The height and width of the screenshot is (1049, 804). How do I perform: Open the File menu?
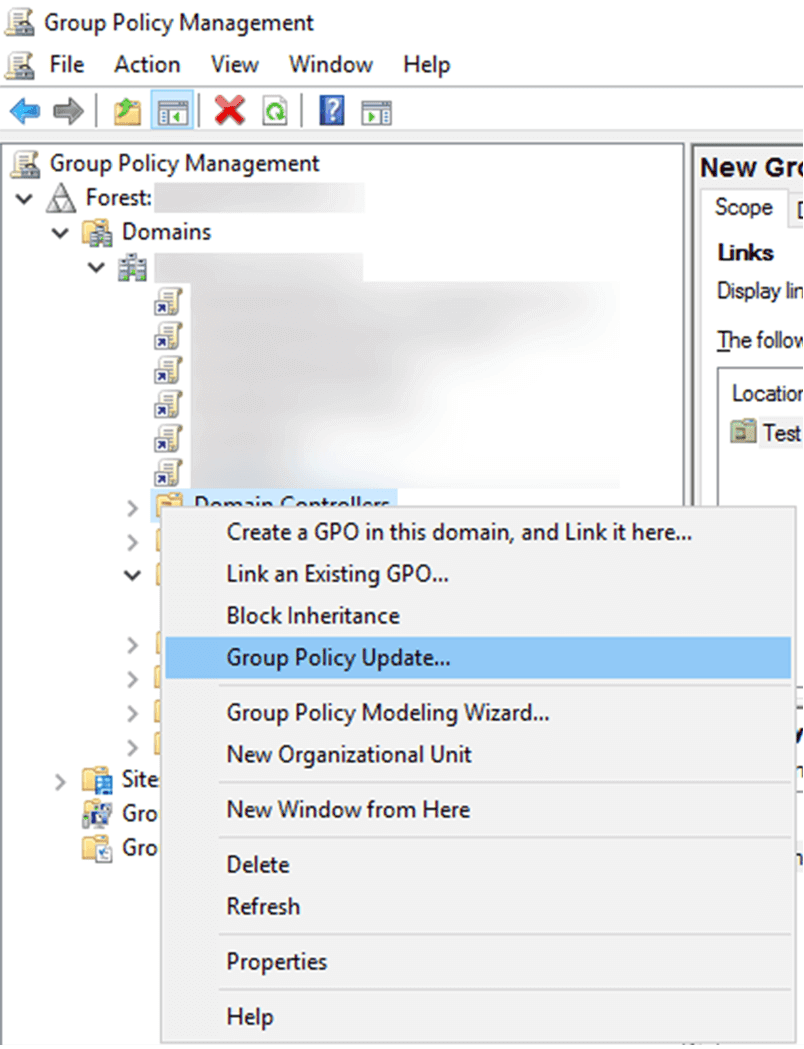tap(65, 64)
